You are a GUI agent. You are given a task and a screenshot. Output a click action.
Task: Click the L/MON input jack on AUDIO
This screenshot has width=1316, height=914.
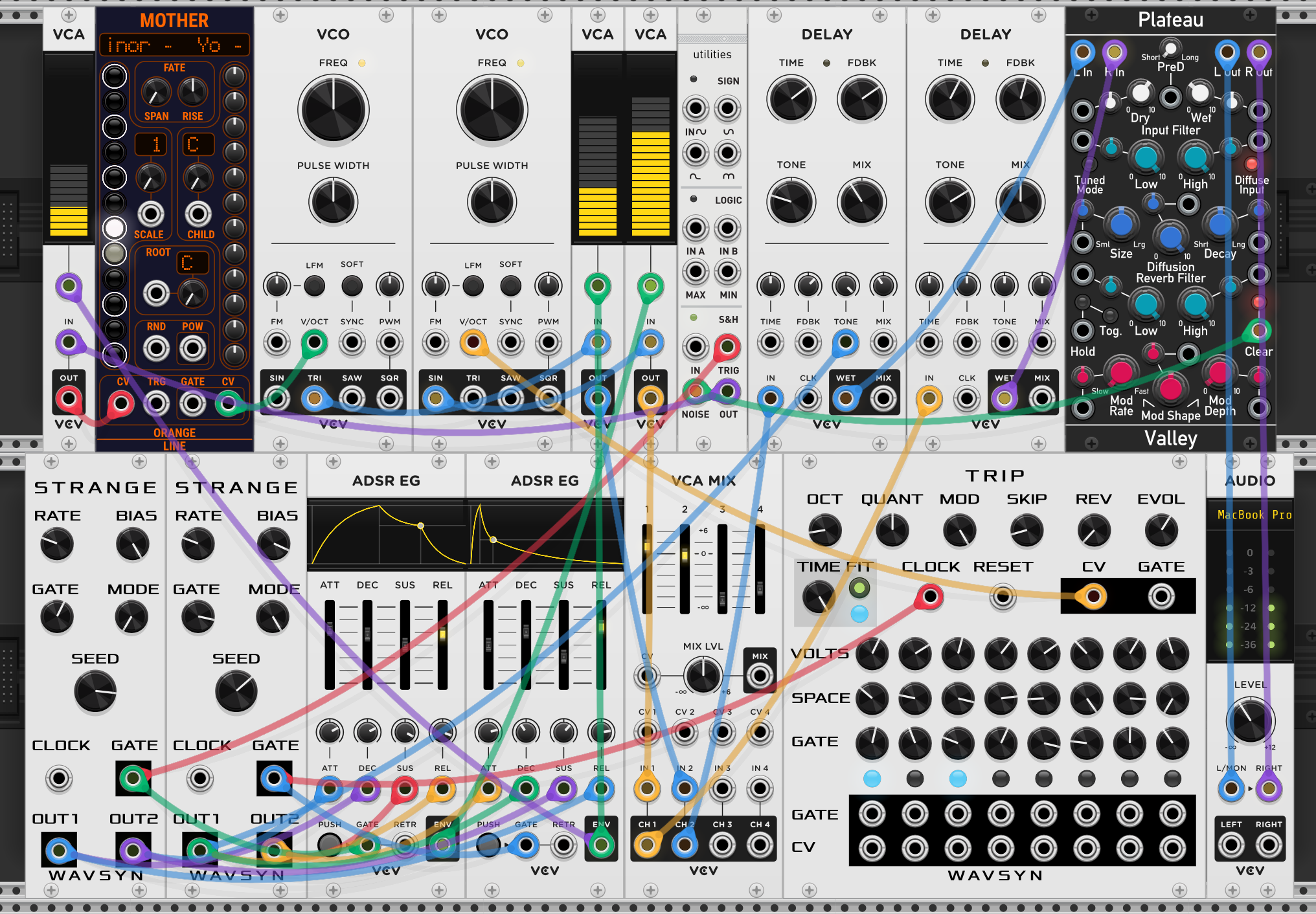point(1231,788)
